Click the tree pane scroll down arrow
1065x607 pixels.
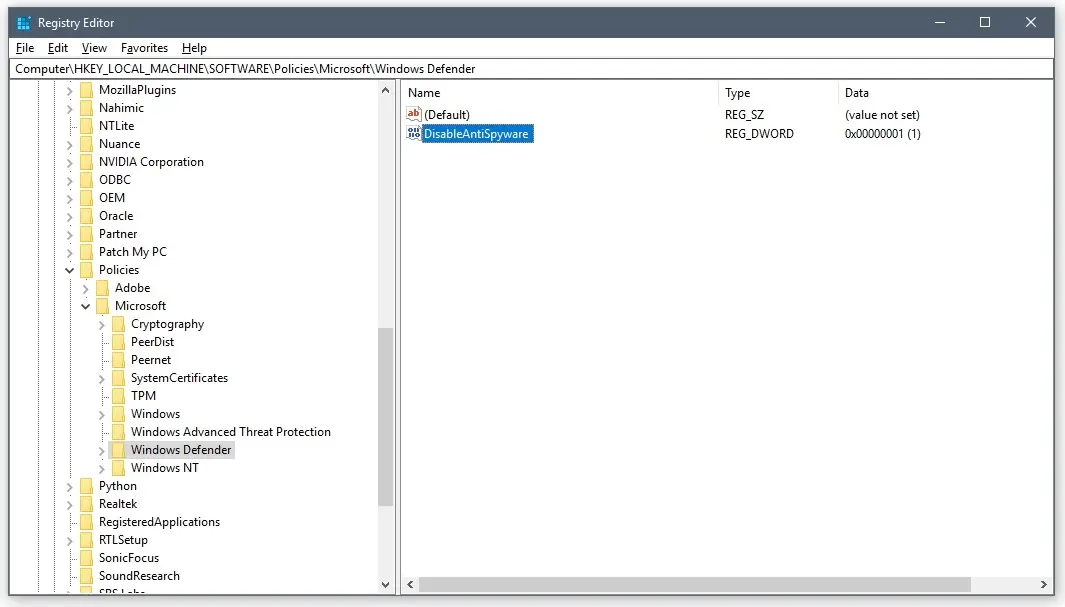[x=386, y=585]
